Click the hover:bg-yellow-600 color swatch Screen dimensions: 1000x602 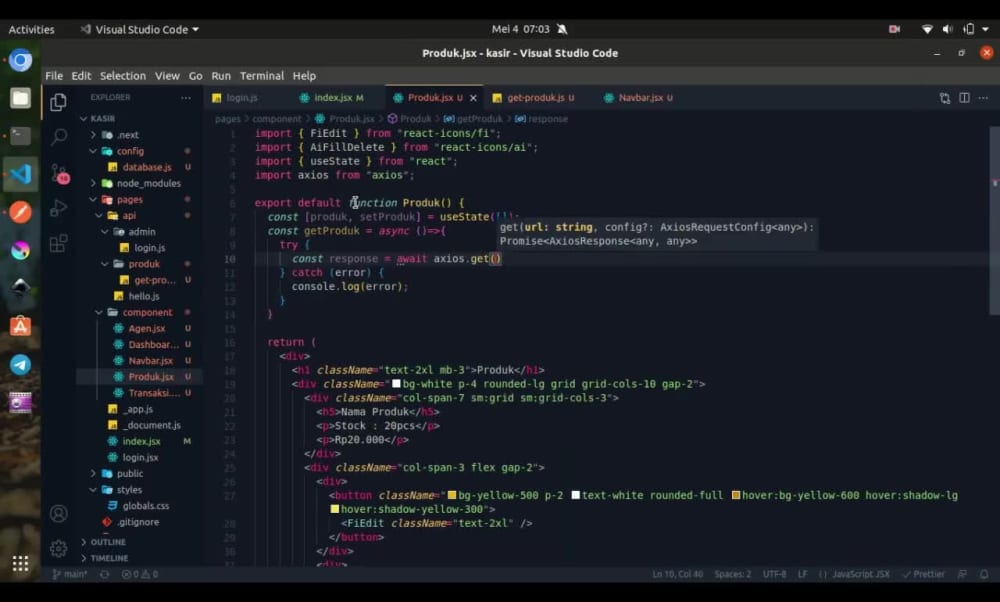point(735,496)
